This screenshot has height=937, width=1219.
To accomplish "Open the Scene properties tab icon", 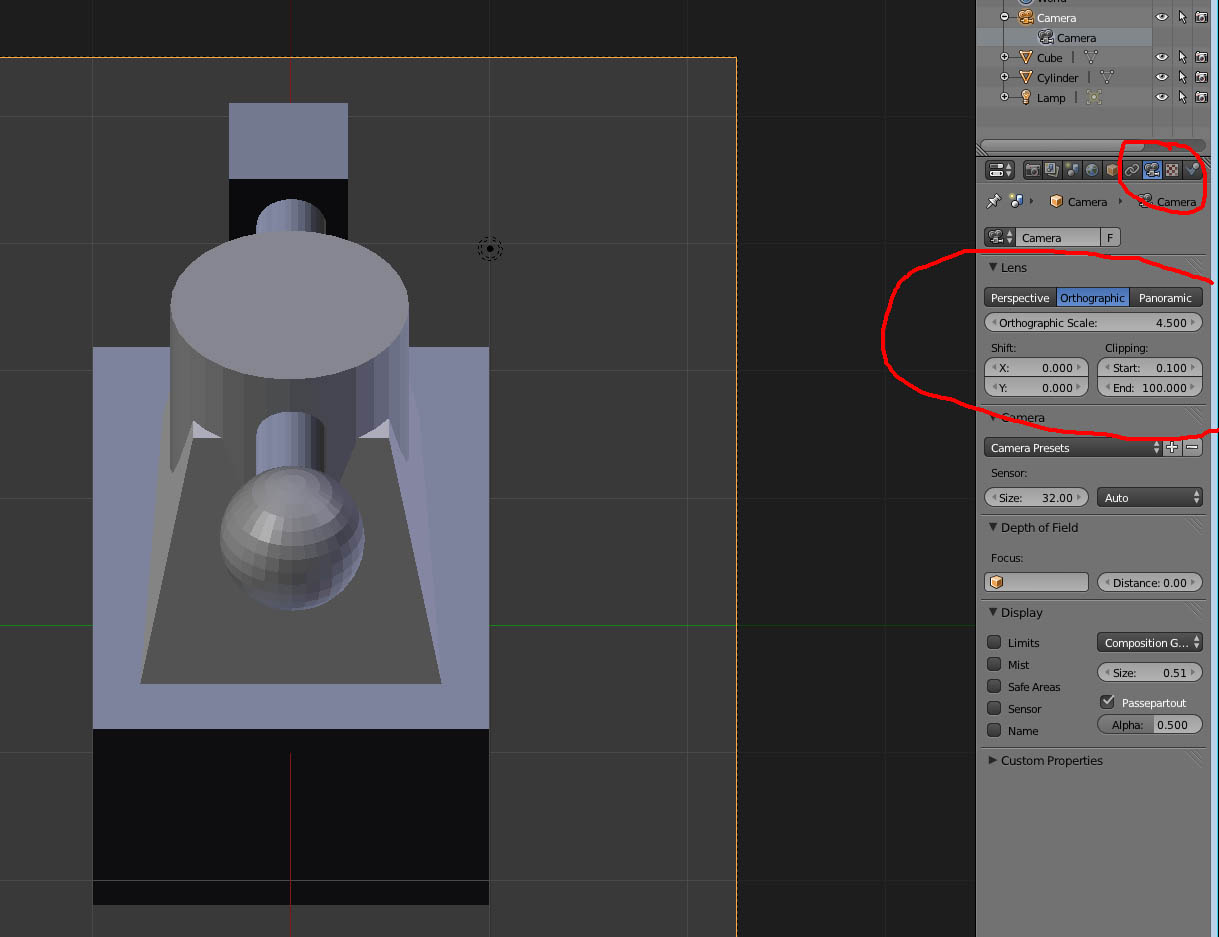I will tap(1072, 170).
